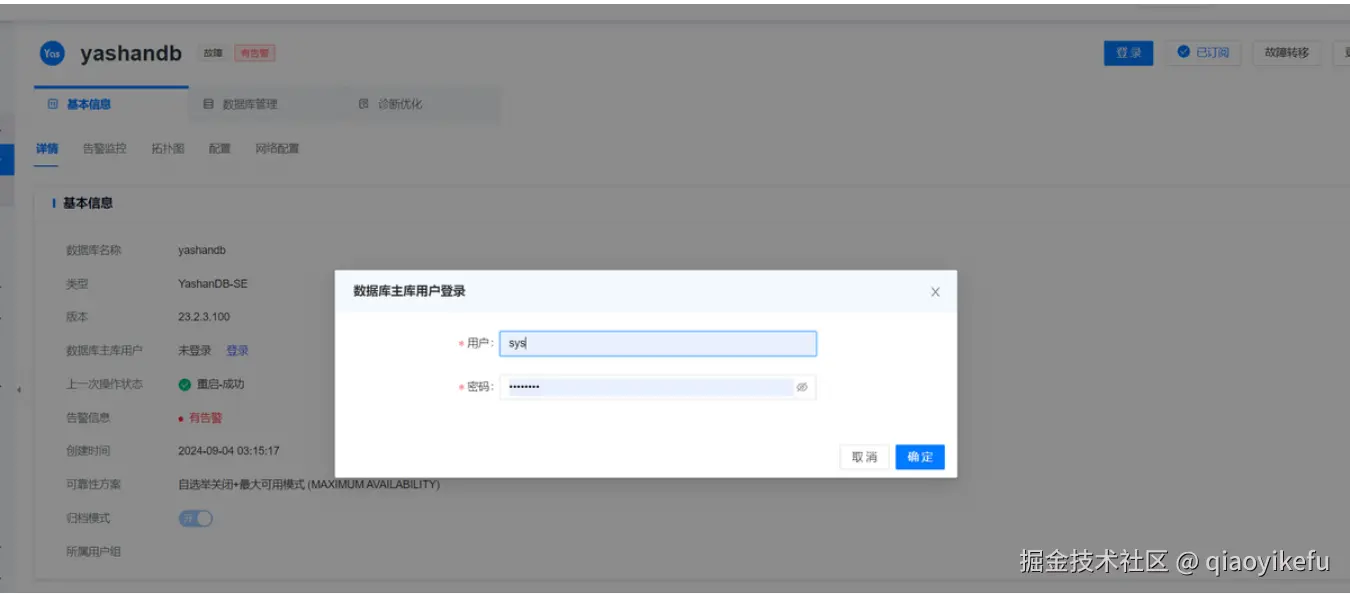Click the 登录 link beside 未登录
The height and width of the screenshot is (595, 1350).
[x=237, y=351]
